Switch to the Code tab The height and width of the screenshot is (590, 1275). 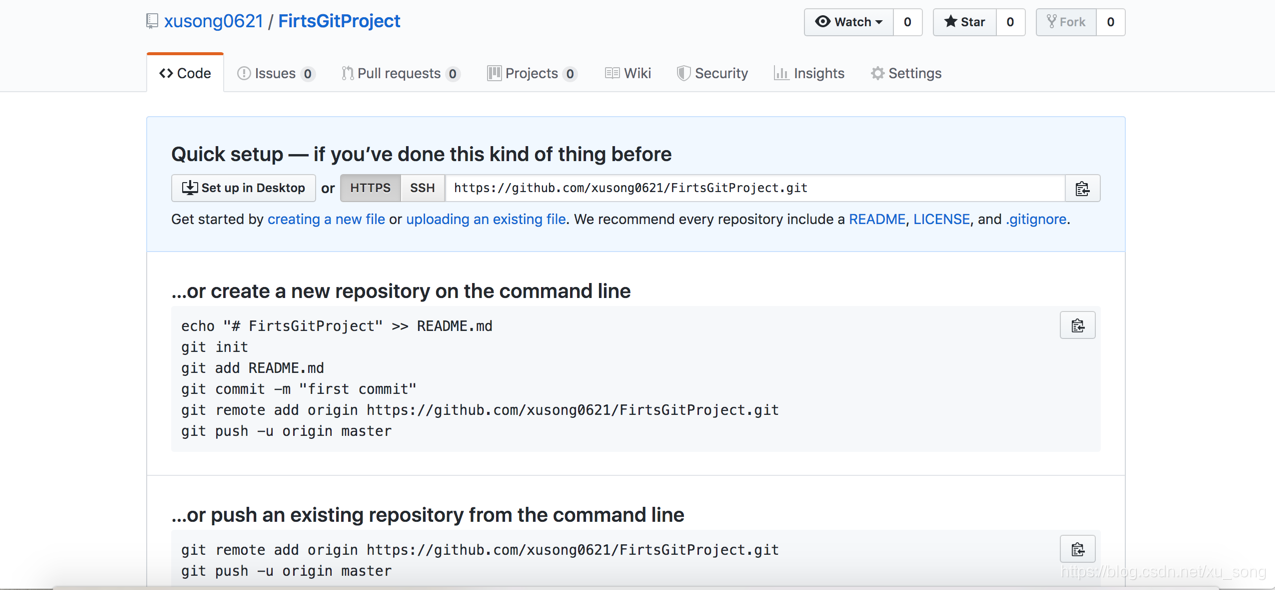tap(185, 73)
